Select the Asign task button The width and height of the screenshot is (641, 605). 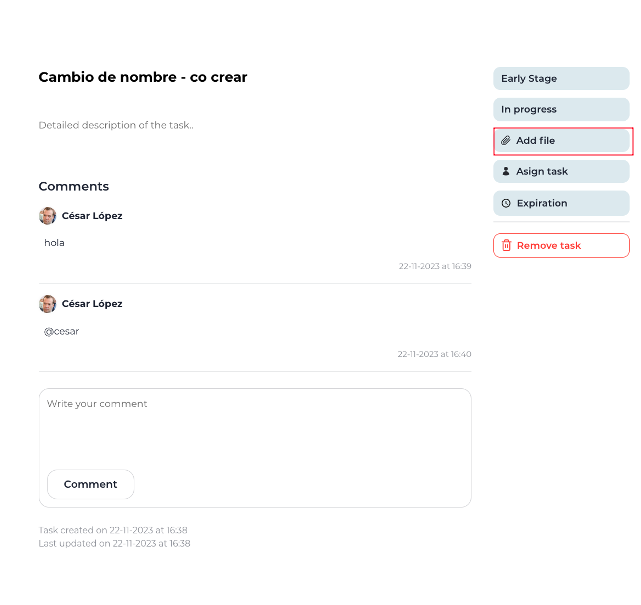[x=561, y=171]
